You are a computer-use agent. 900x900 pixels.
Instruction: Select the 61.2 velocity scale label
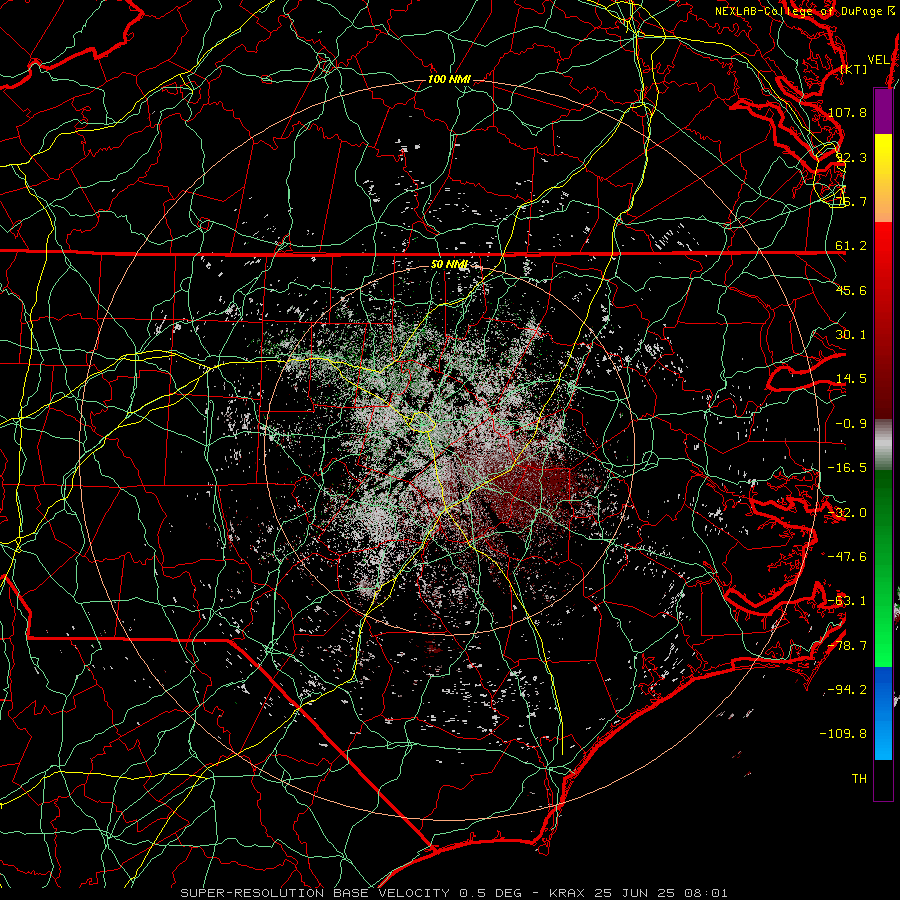[851, 246]
